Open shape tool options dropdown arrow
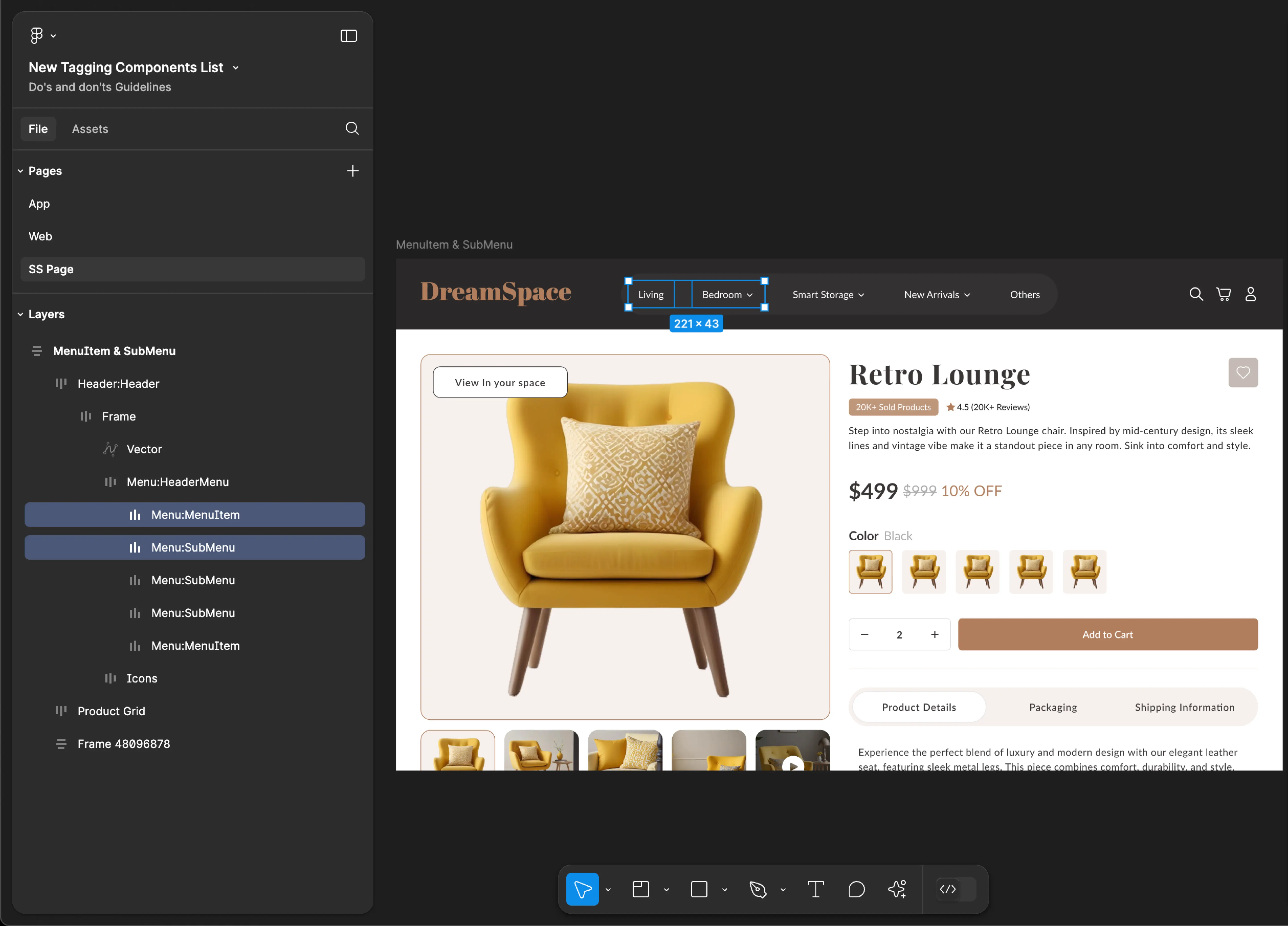The height and width of the screenshot is (926, 1288). [x=725, y=890]
